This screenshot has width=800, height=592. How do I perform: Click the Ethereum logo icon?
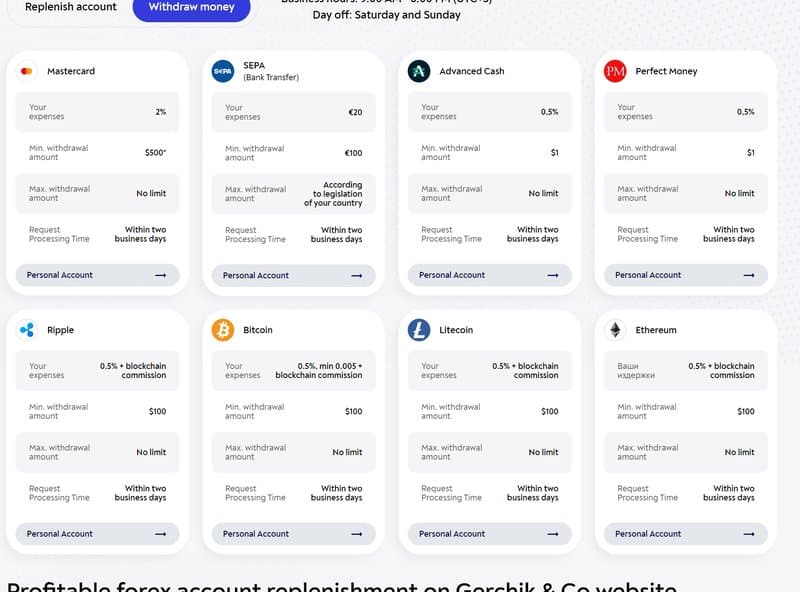(x=615, y=330)
